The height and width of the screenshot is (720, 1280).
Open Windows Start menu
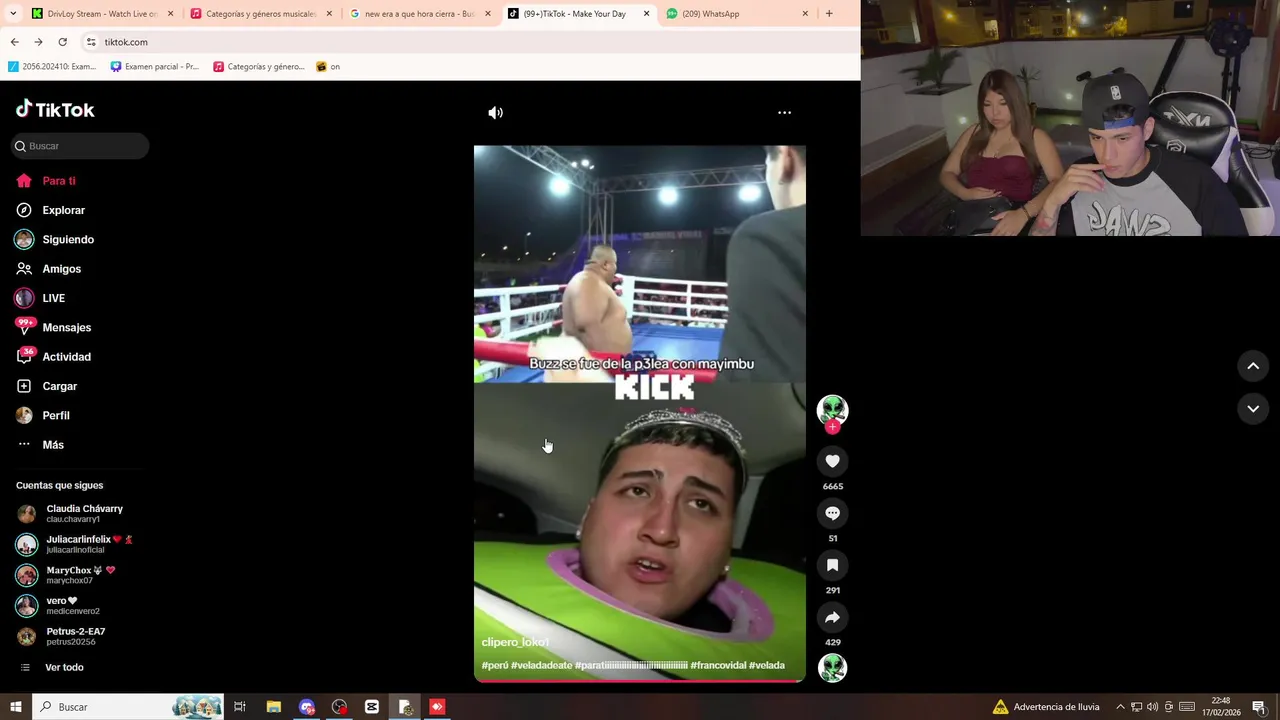click(x=15, y=707)
